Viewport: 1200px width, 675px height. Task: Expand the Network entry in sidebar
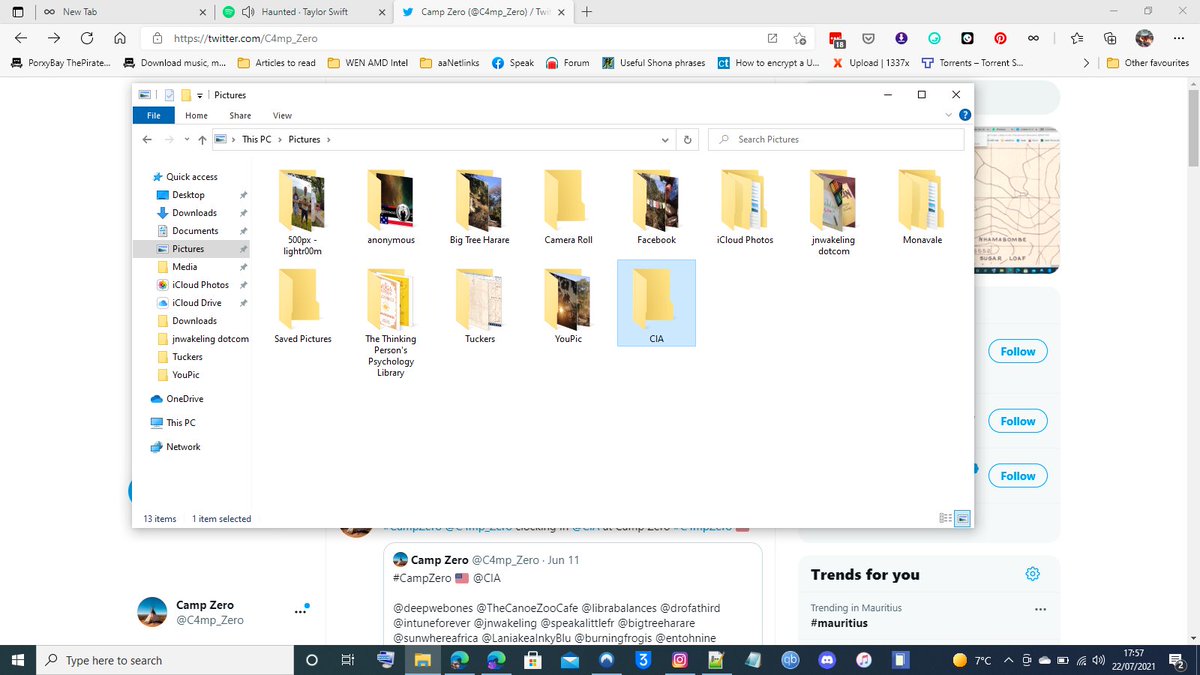click(x=146, y=446)
